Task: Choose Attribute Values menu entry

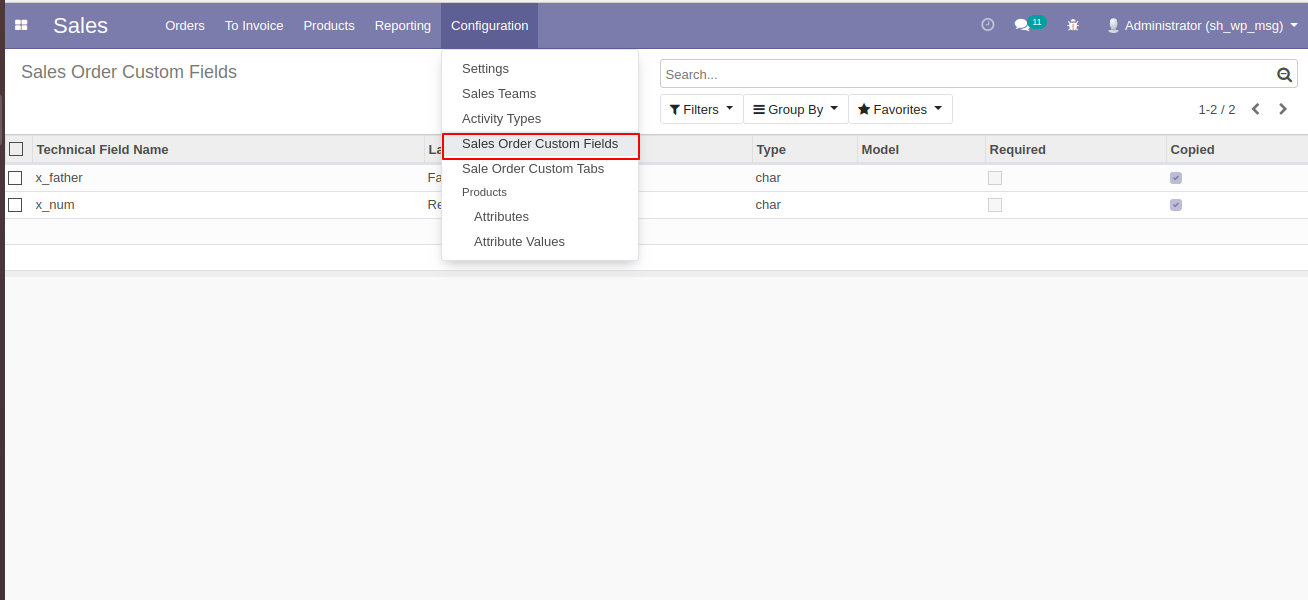Action: tap(540, 241)
